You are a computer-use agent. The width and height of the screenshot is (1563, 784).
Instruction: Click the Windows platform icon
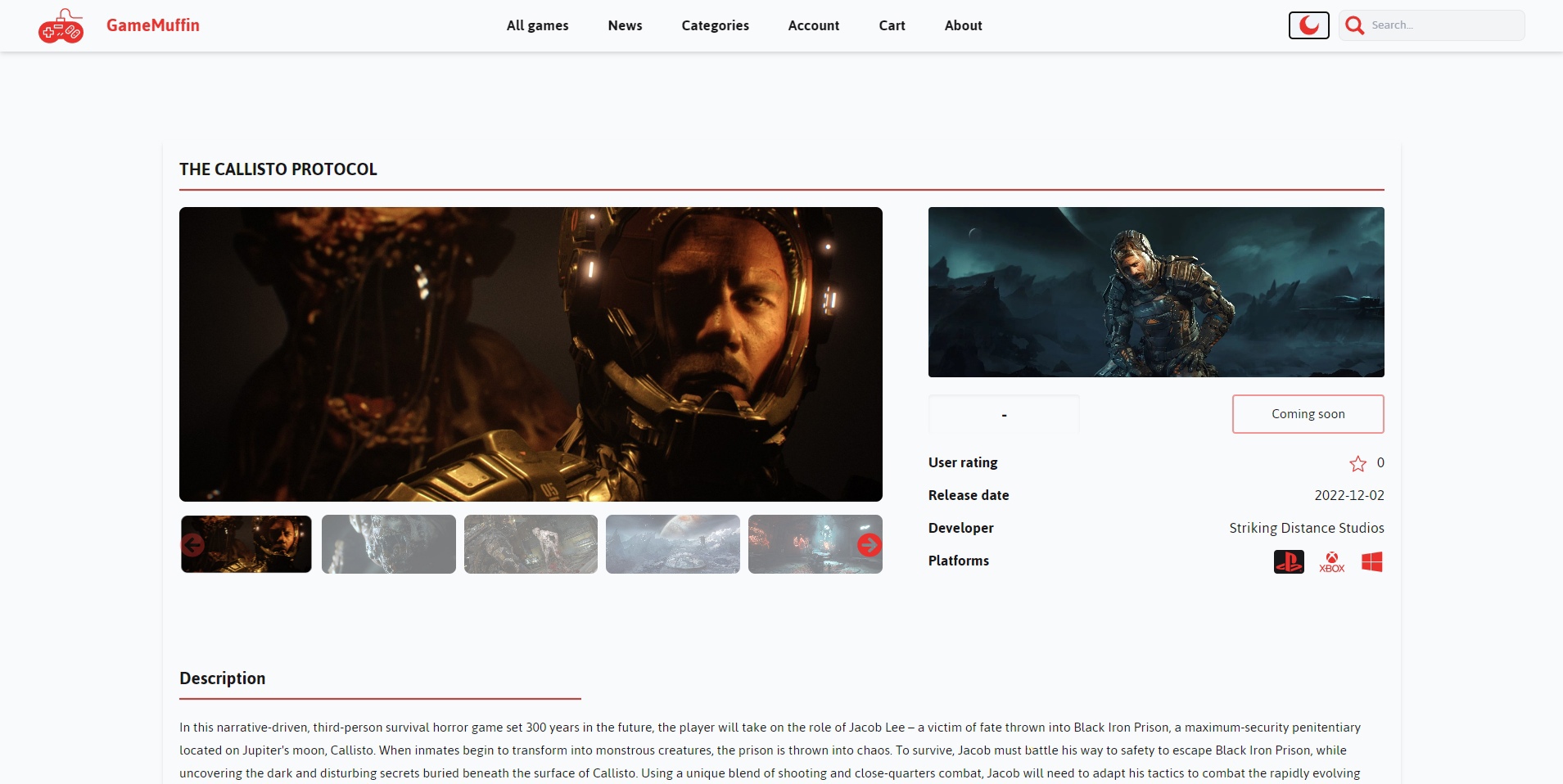[1372, 561]
